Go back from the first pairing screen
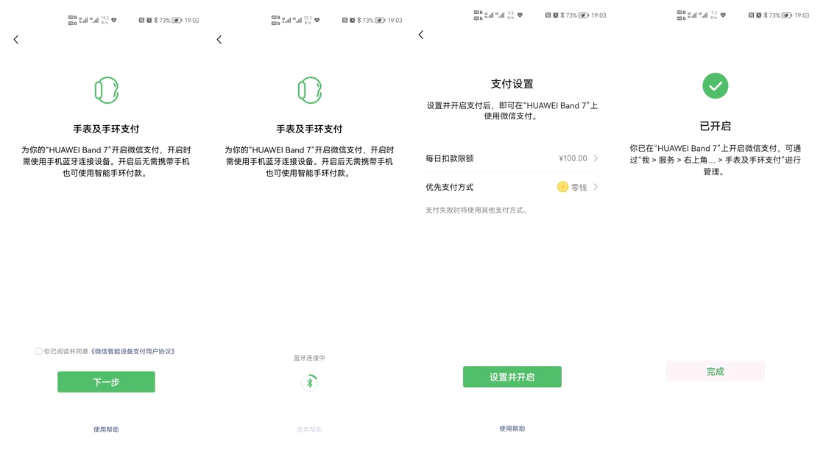This screenshot has width=824, height=466. [16, 39]
